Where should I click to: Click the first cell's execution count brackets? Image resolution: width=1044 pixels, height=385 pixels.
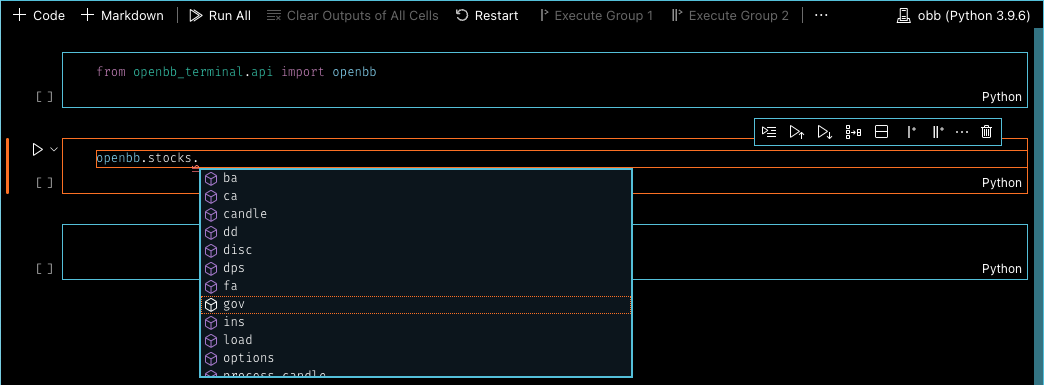[x=44, y=97]
